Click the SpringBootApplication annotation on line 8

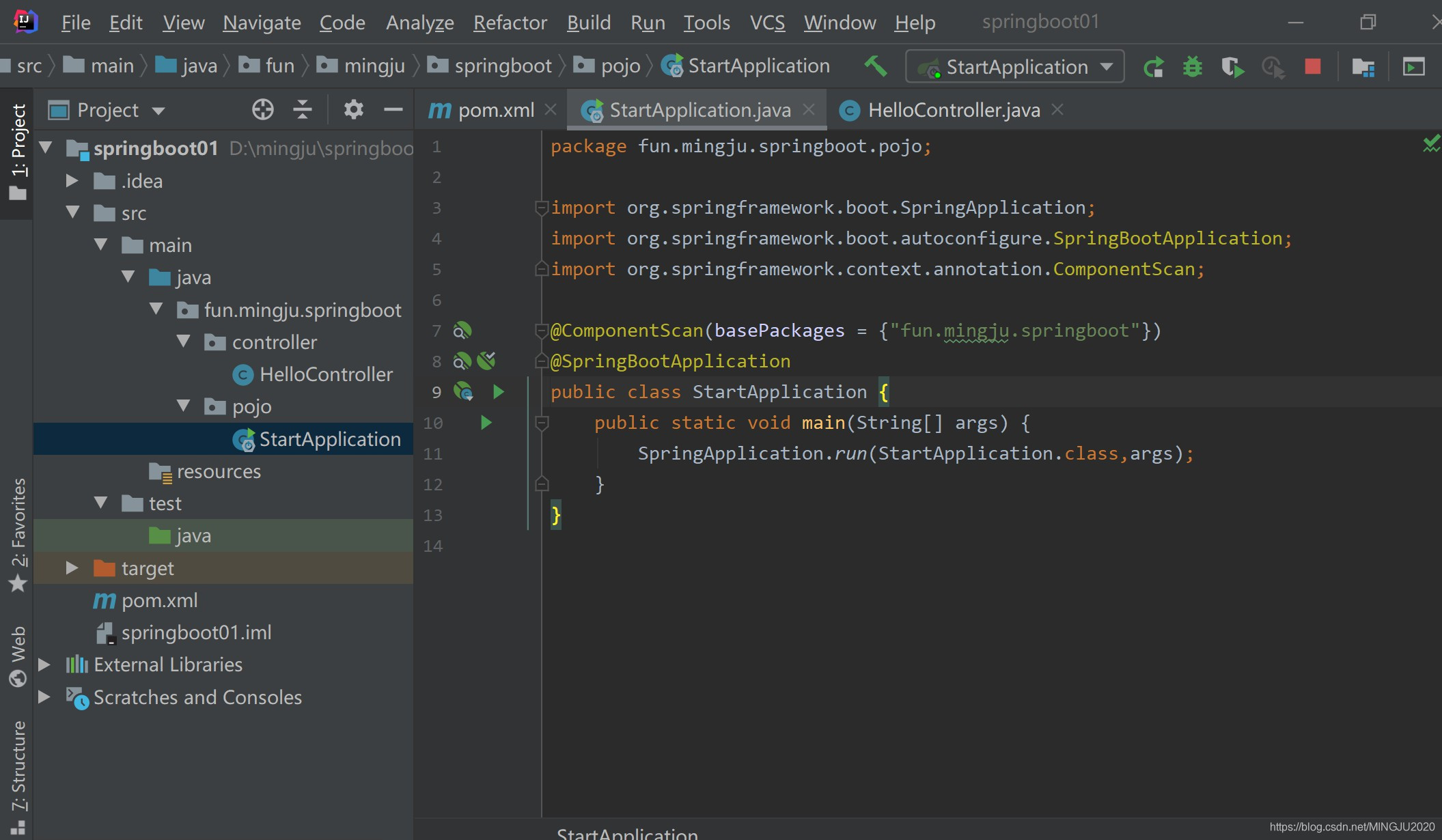point(670,361)
